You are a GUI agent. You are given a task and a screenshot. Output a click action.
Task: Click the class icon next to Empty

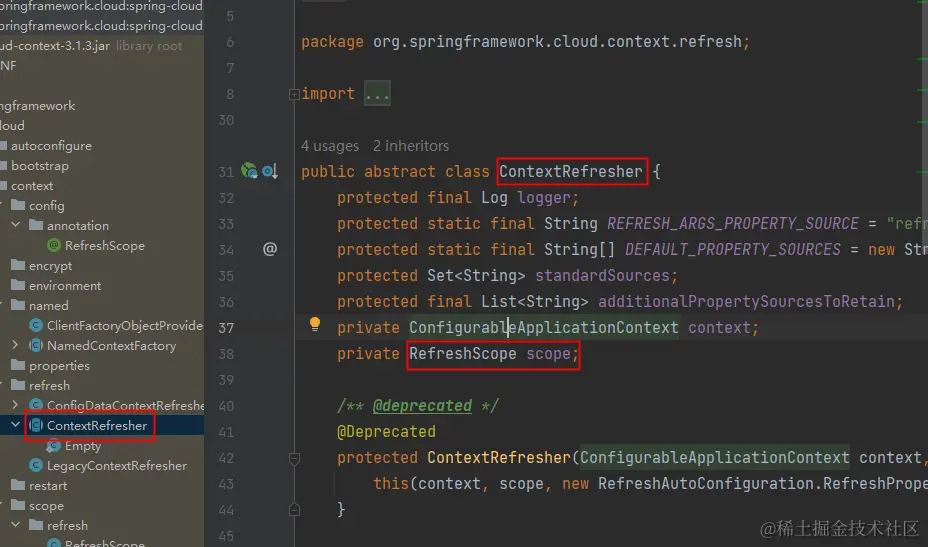click(x=54, y=445)
